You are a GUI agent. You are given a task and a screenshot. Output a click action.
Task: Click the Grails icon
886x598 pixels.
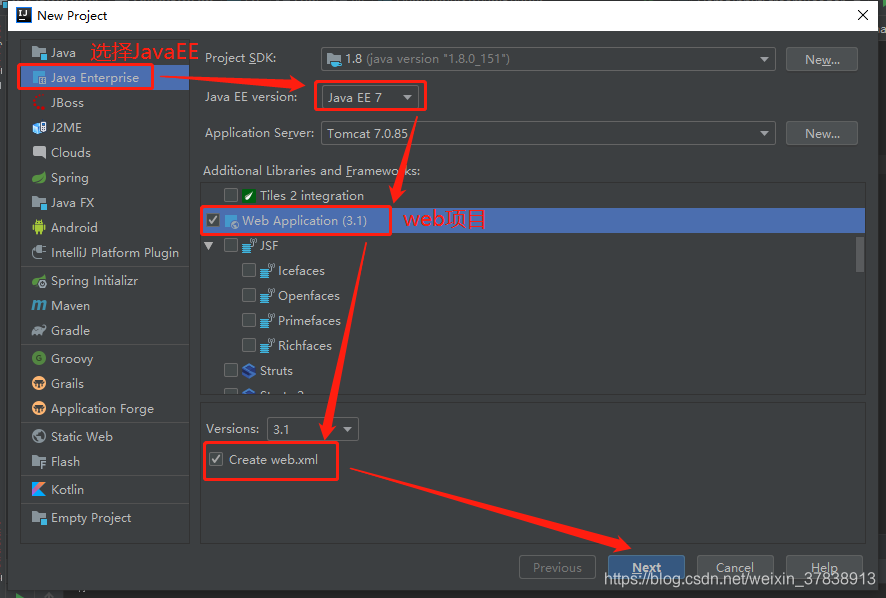click(39, 384)
